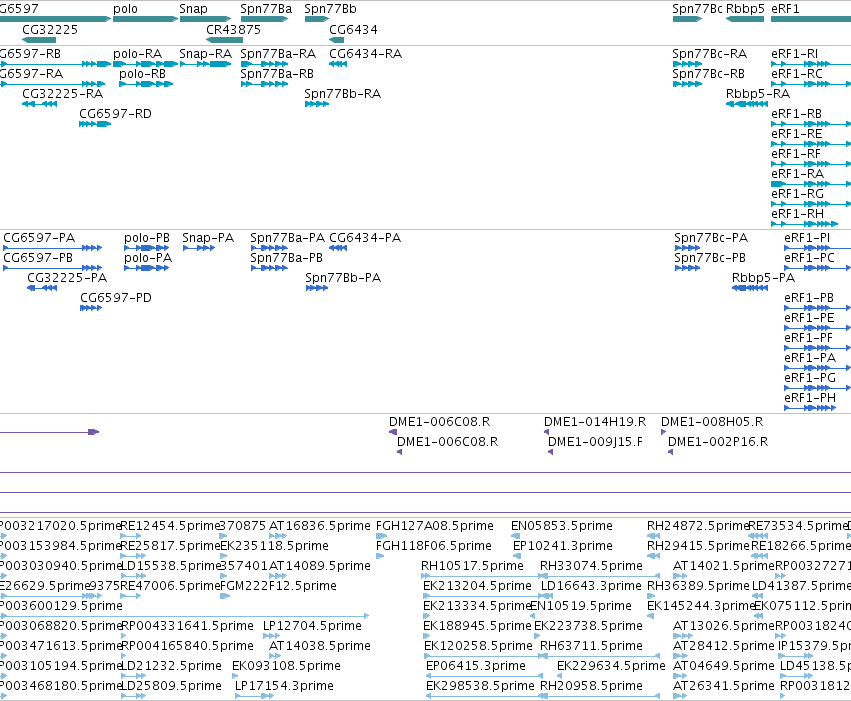Select the FGH118F06.5prime EST label
Viewport: 851px width, 701px height.
point(434,546)
